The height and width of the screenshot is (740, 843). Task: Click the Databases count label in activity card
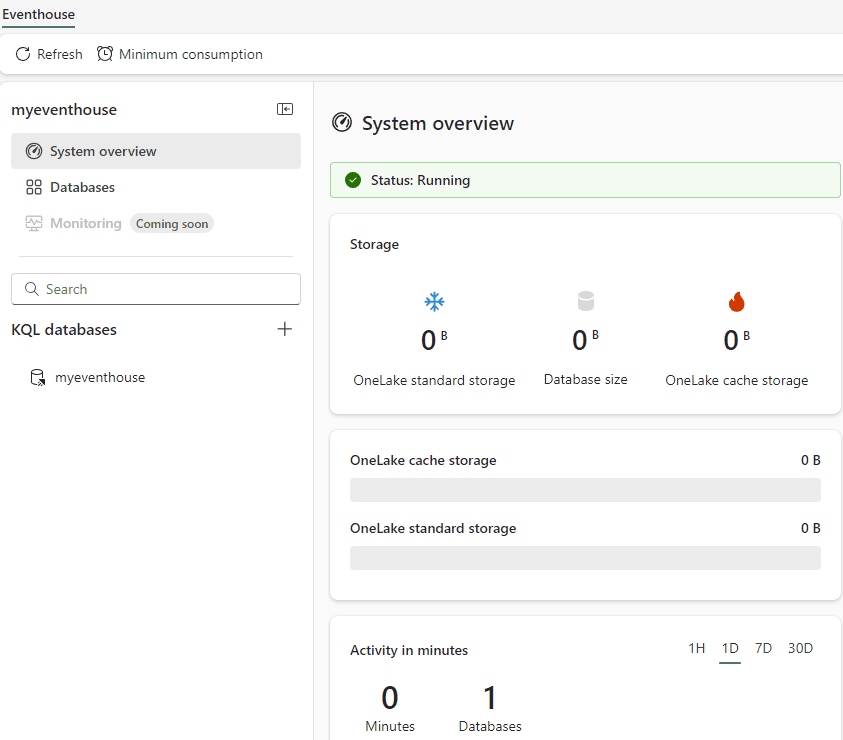tap(490, 726)
